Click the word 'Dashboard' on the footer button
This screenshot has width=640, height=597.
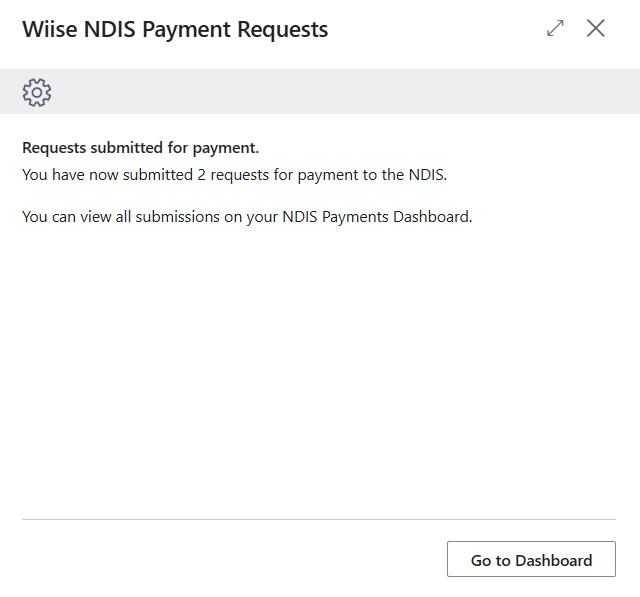tap(553, 560)
